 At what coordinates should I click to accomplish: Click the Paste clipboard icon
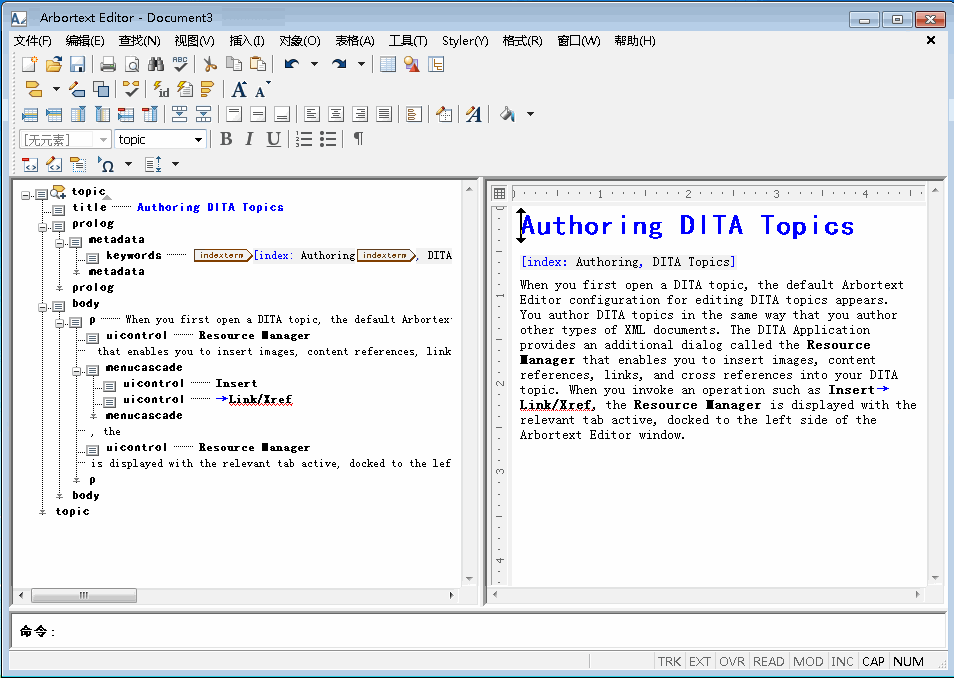click(258, 64)
